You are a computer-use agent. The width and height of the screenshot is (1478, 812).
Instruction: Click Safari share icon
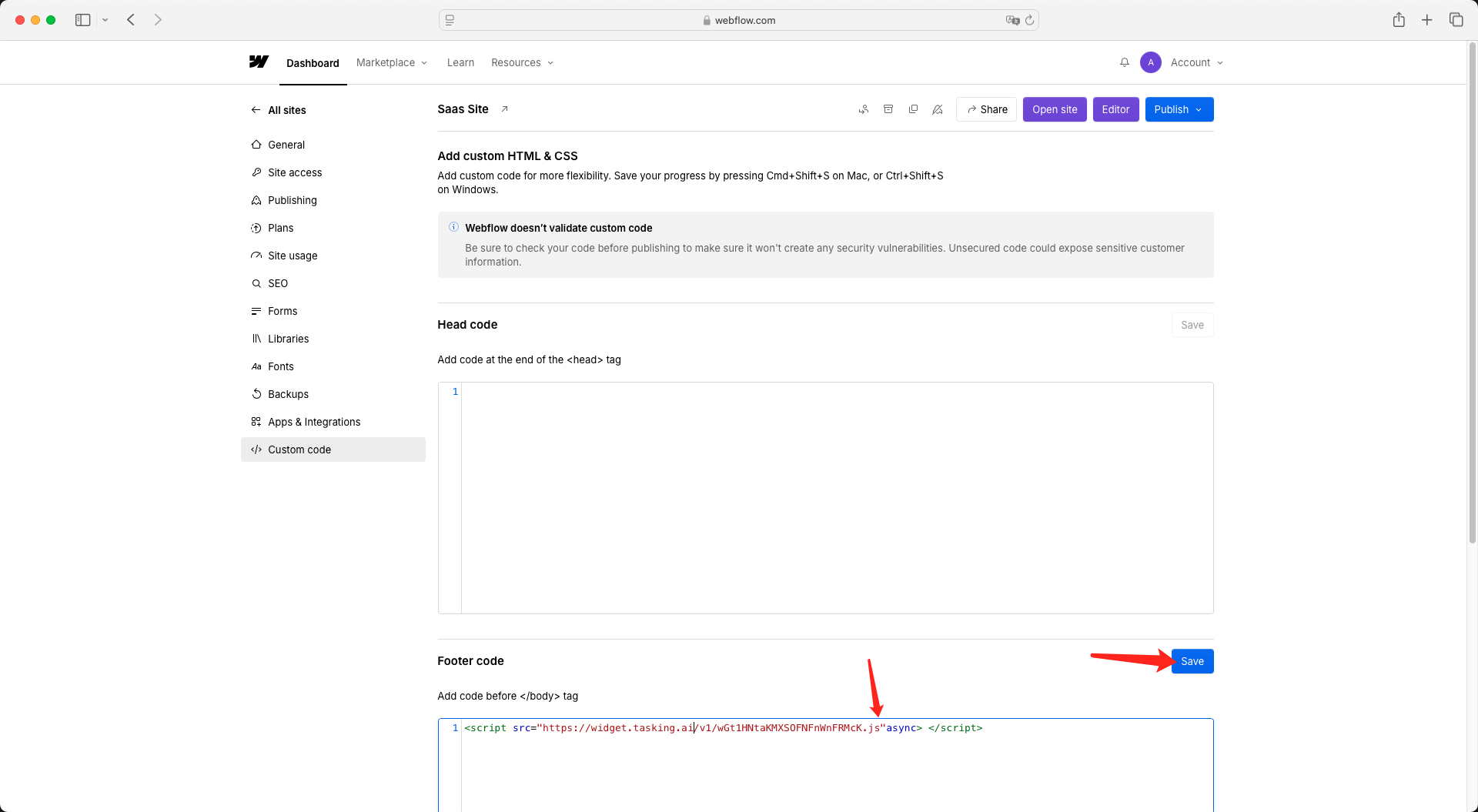1399,20
